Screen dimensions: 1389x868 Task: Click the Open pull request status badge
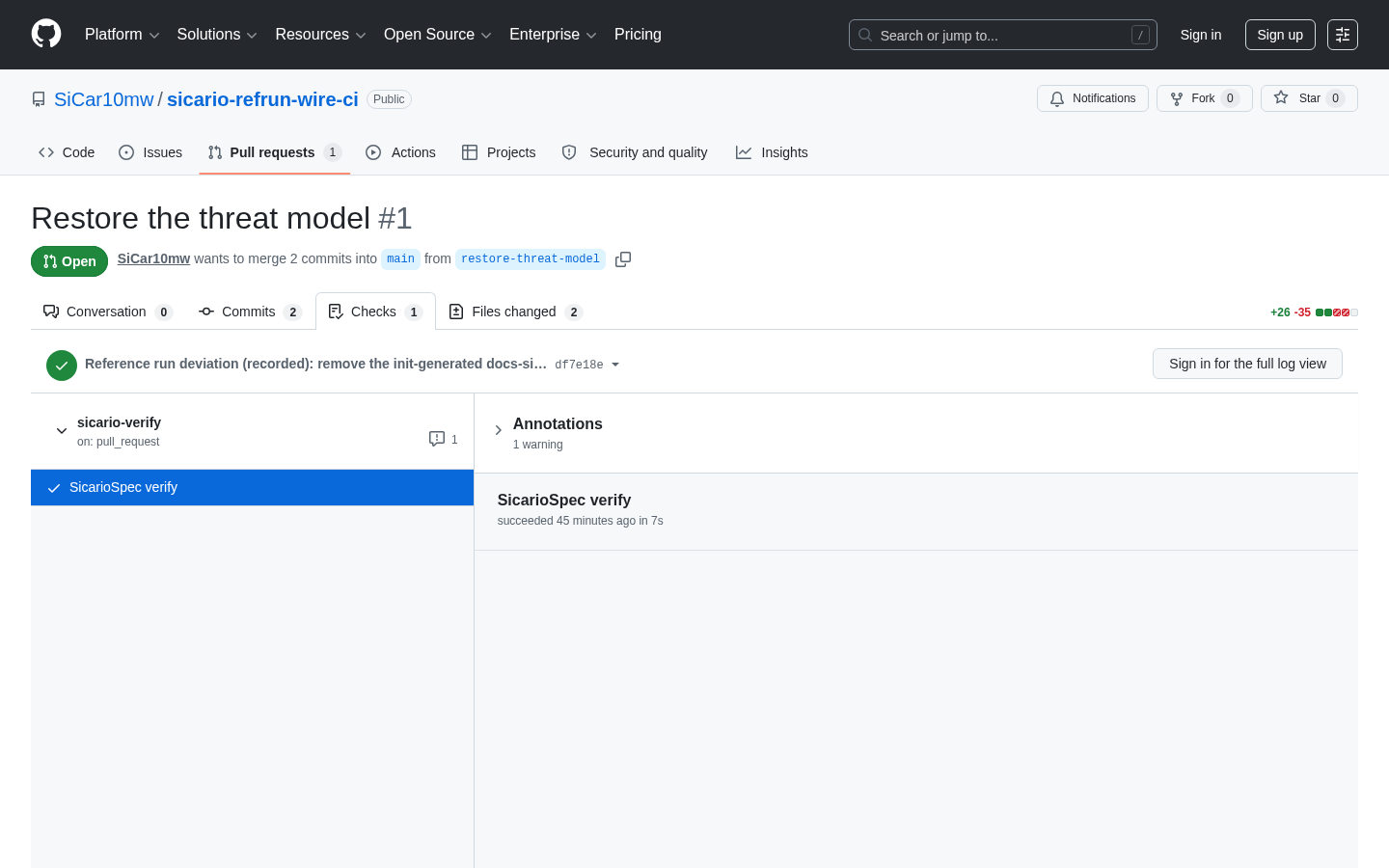pos(69,261)
